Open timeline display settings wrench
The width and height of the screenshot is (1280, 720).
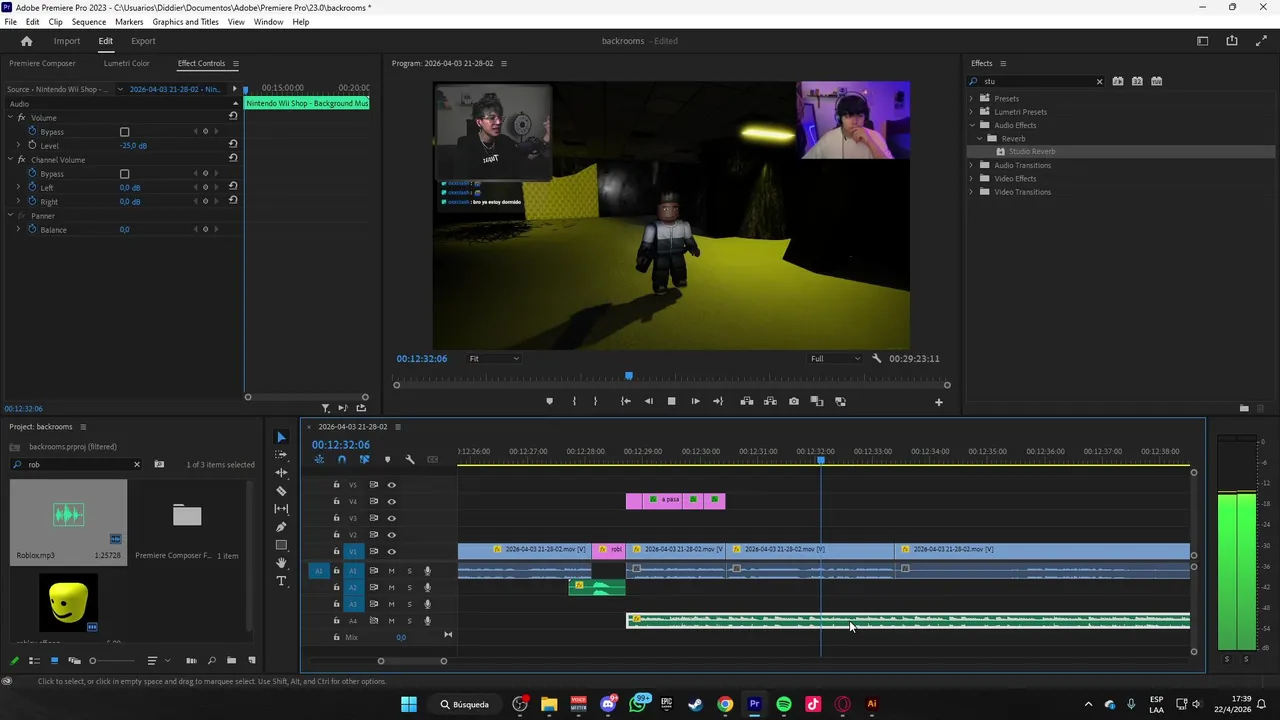[x=410, y=460]
